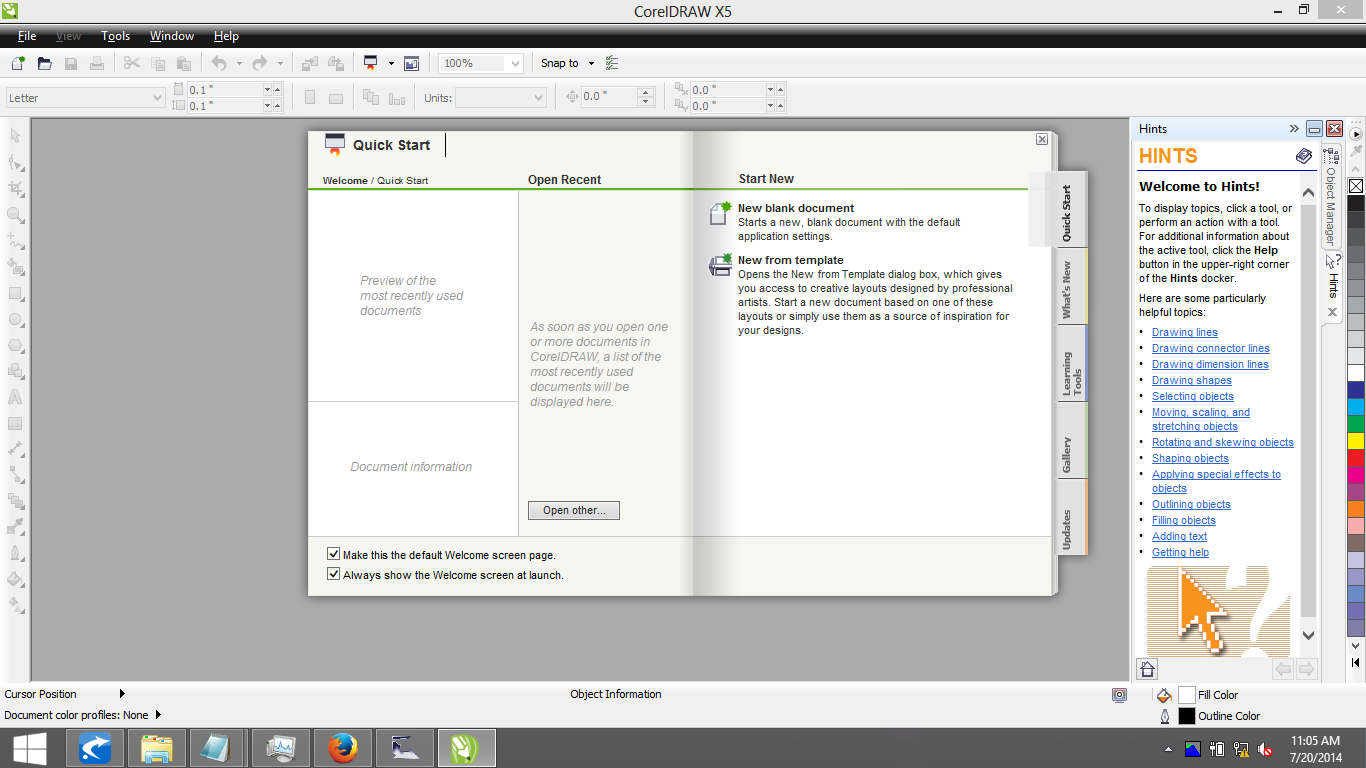Open the Tools menu
The width and height of the screenshot is (1366, 768).
coord(115,35)
